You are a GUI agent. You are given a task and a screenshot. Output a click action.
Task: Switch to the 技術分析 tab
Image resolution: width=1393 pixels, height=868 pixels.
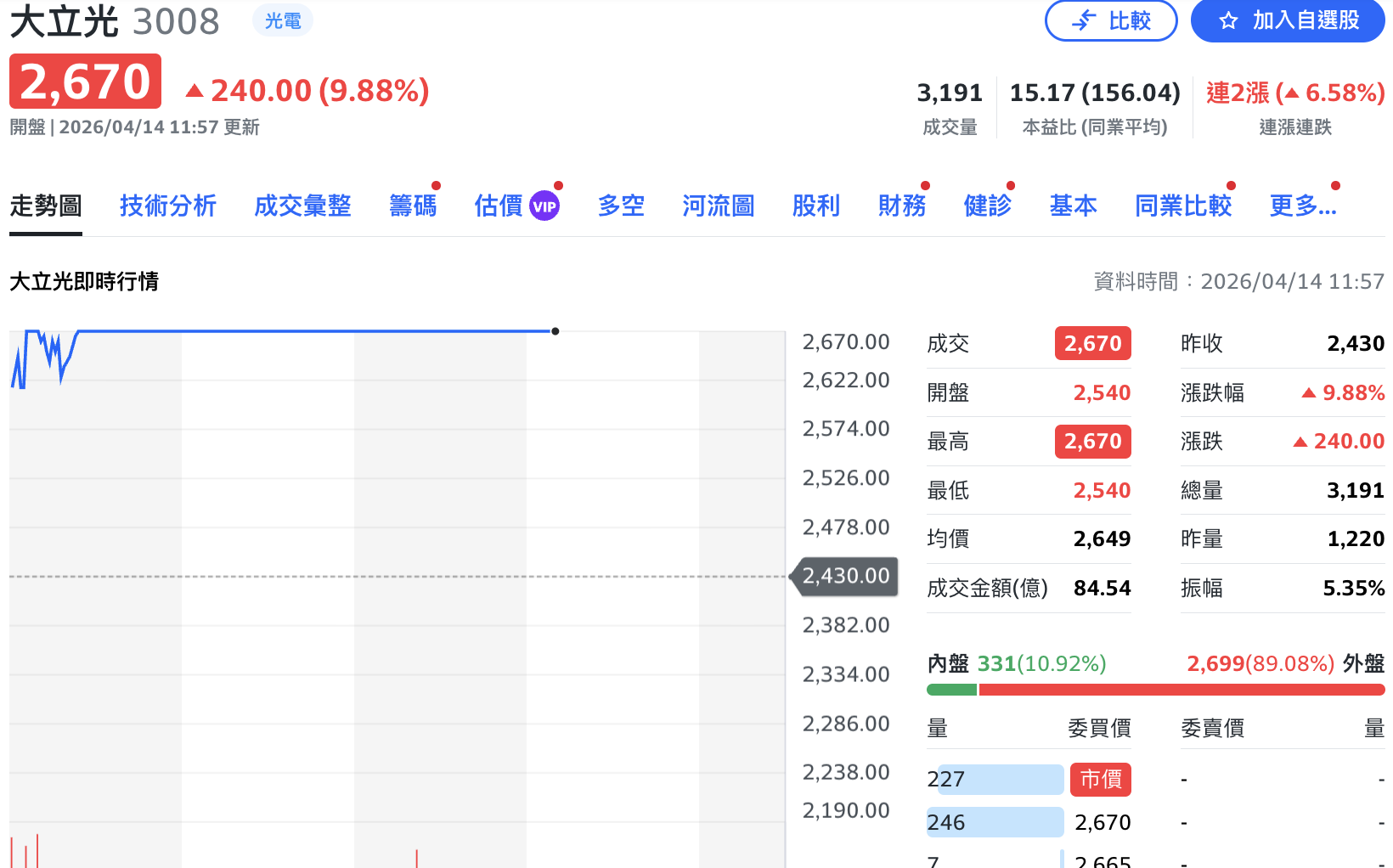[168, 206]
